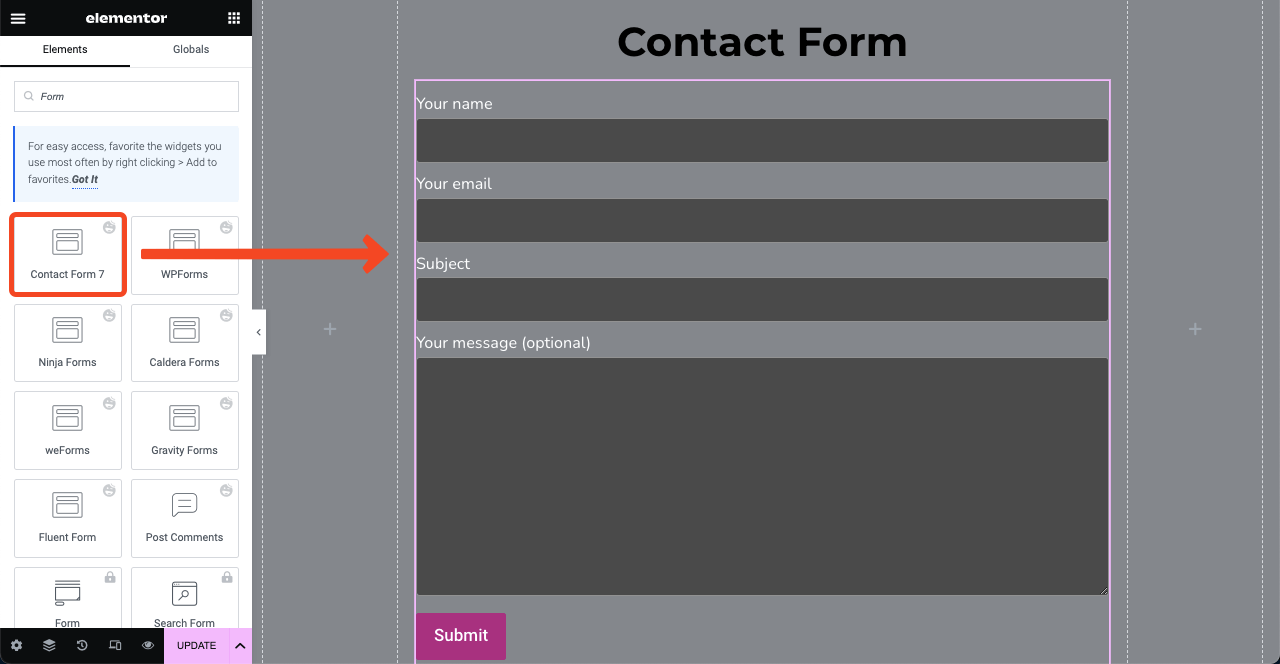This screenshot has height=664, width=1280.
Task: Click the Got It link
Action: [85, 180]
